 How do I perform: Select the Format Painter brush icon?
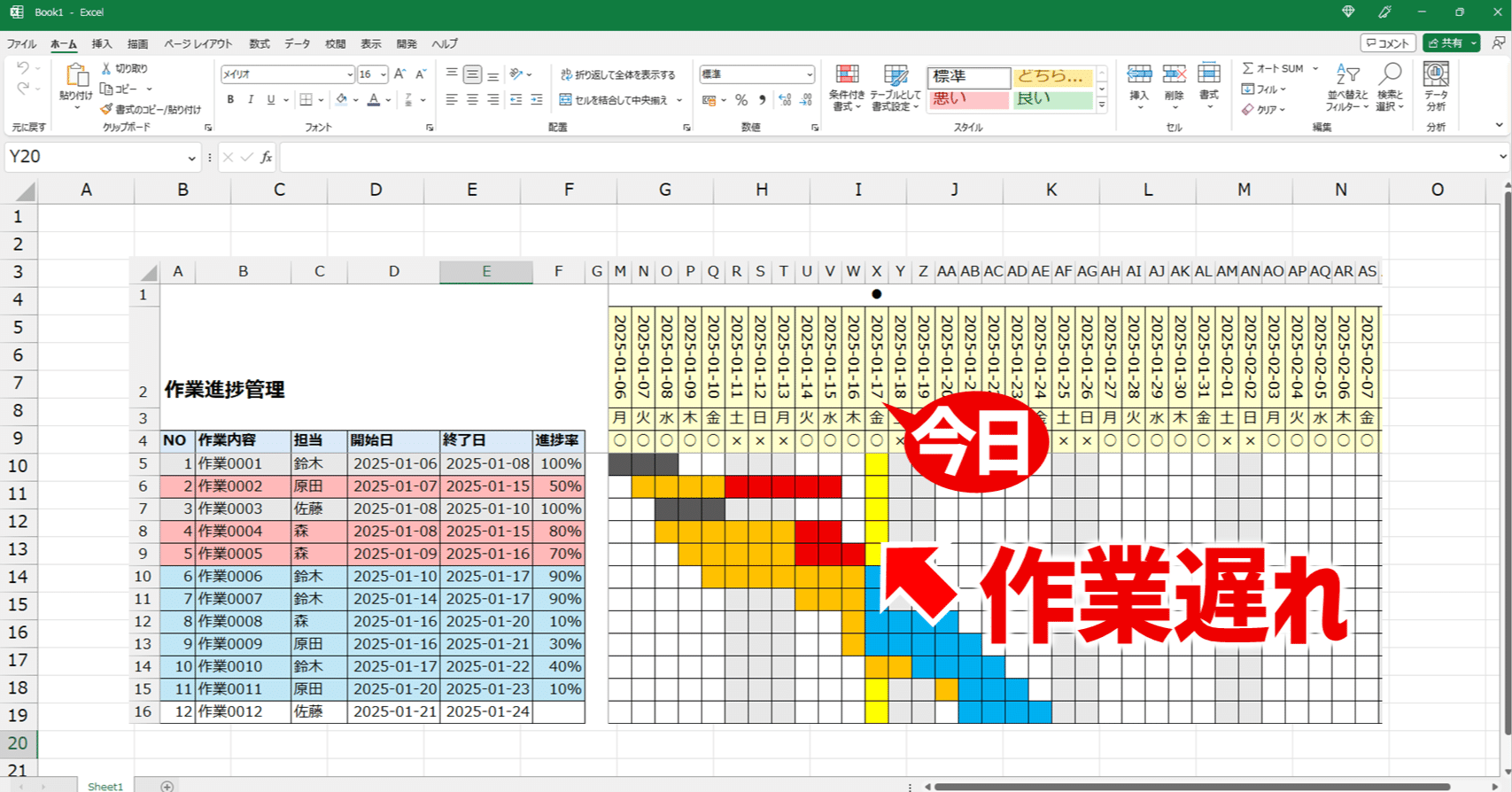click(106, 109)
